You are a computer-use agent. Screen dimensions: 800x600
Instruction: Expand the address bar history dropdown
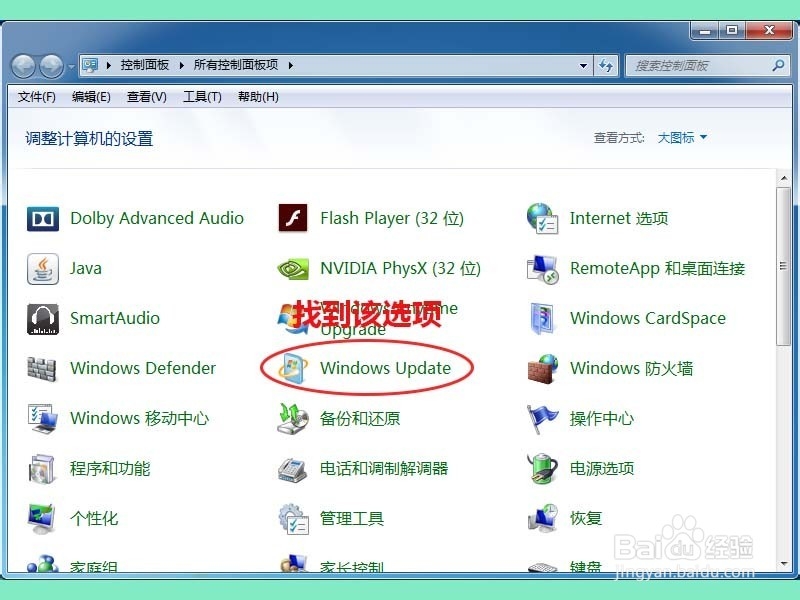[583, 65]
